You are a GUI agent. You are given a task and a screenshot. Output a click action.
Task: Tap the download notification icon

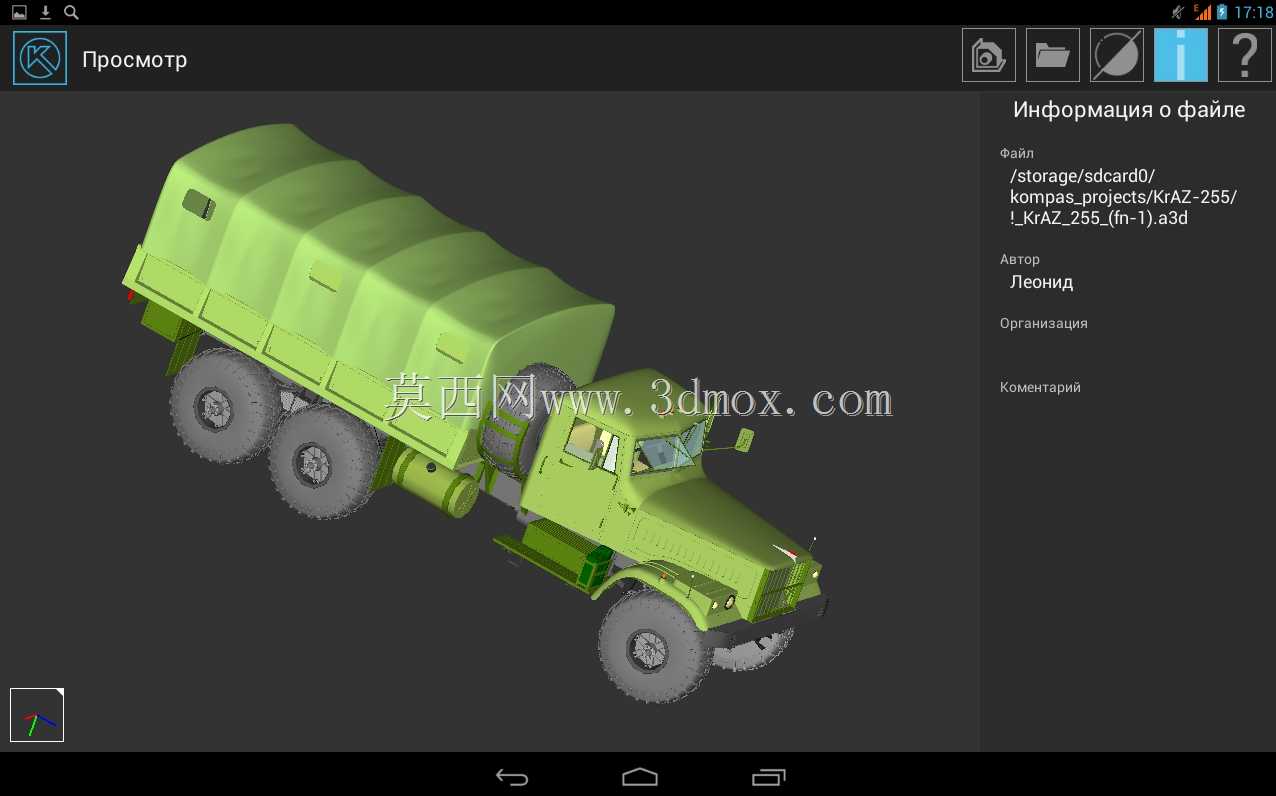coord(45,12)
